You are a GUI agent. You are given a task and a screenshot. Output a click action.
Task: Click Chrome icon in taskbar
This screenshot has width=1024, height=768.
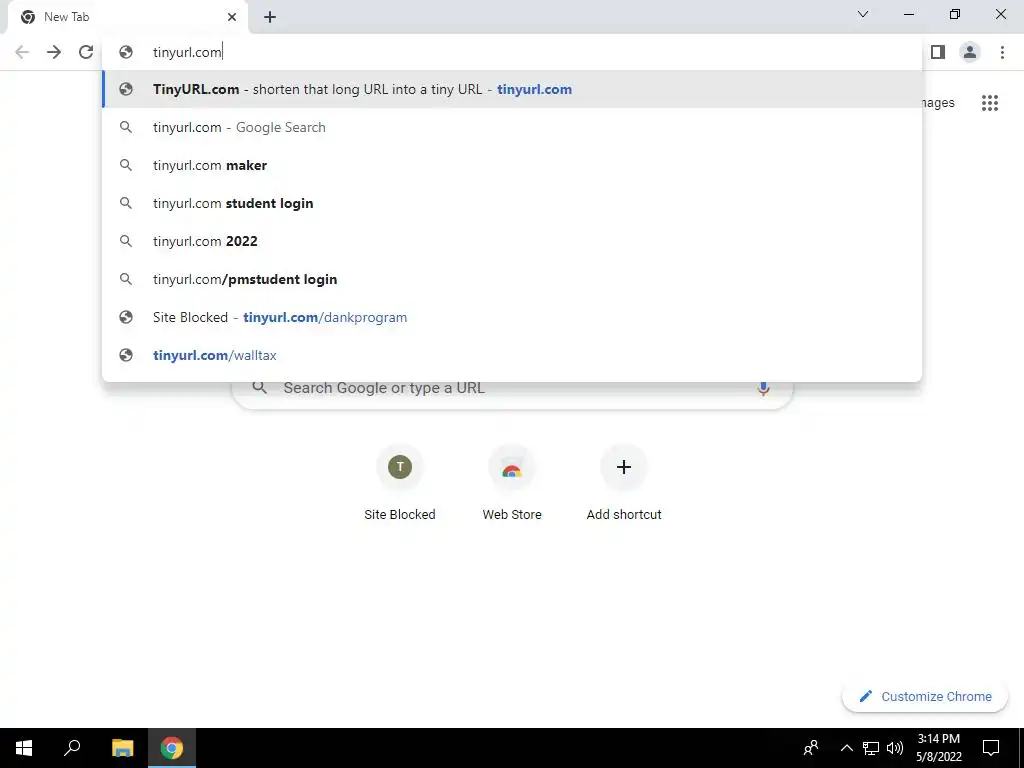click(x=172, y=748)
